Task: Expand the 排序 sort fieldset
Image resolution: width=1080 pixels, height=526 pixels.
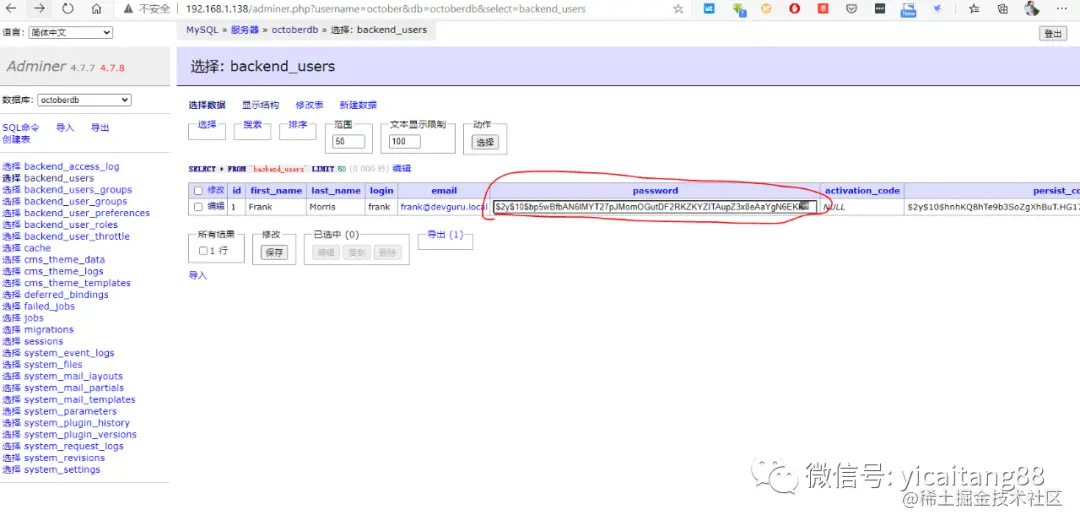Action: click(298, 125)
